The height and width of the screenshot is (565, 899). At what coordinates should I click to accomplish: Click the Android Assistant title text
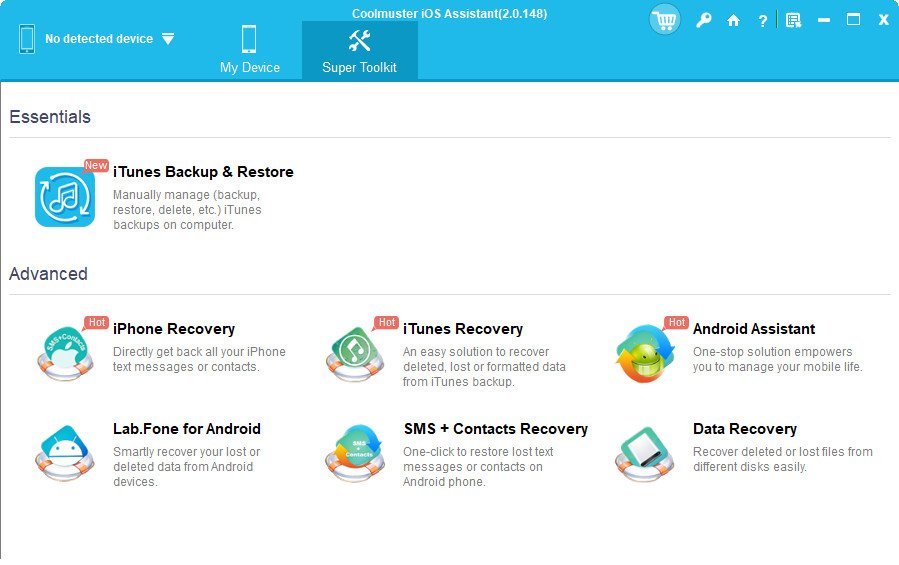(x=754, y=329)
